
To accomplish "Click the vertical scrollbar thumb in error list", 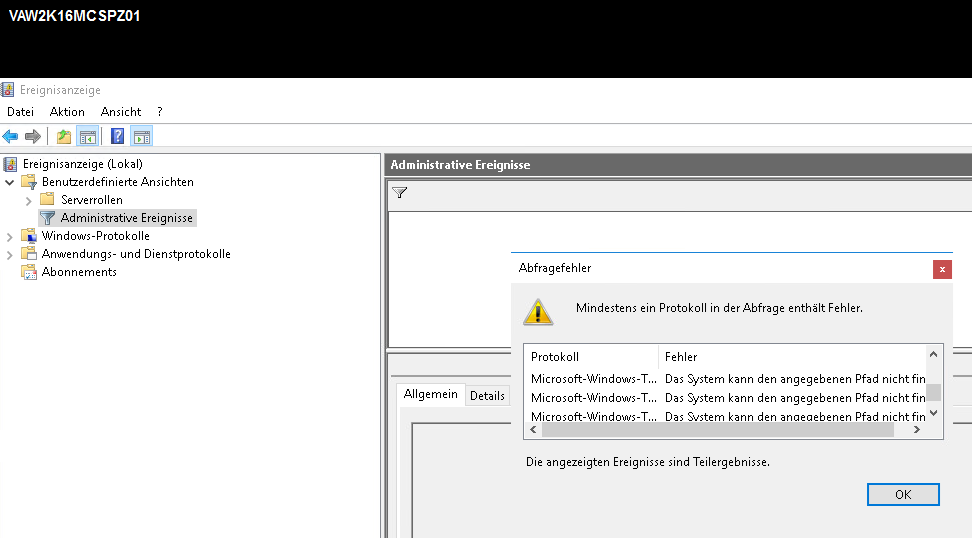I will point(934,393).
